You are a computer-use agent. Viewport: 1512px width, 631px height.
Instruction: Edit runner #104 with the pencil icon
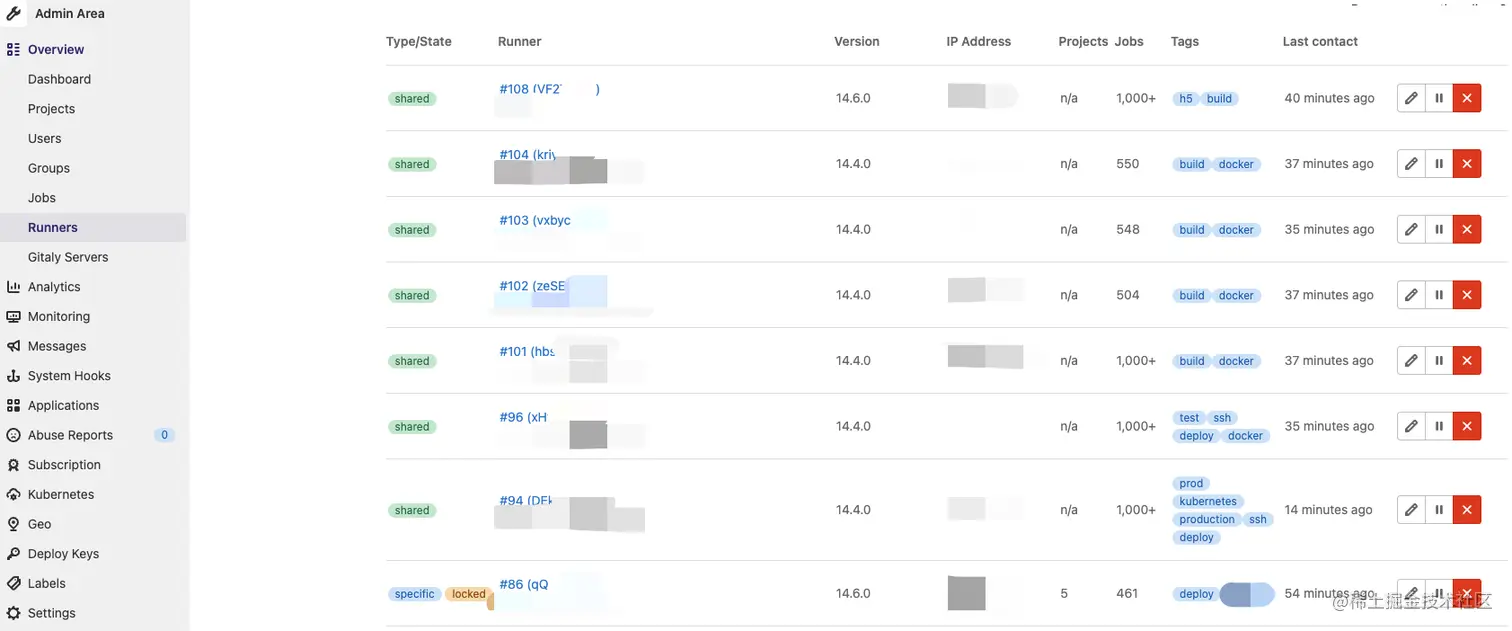pyautogui.click(x=1411, y=164)
